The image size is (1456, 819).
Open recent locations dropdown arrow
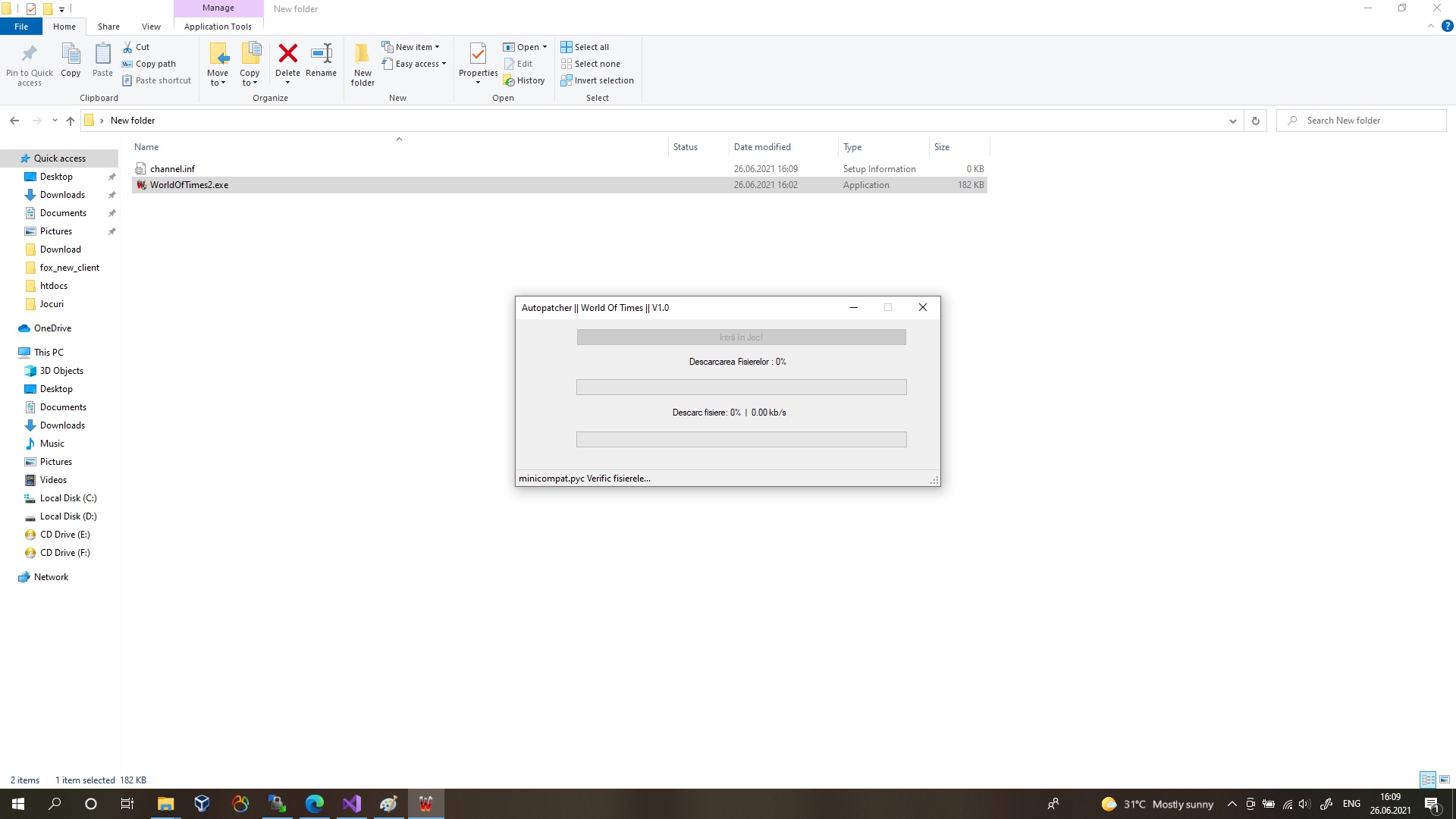[55, 121]
